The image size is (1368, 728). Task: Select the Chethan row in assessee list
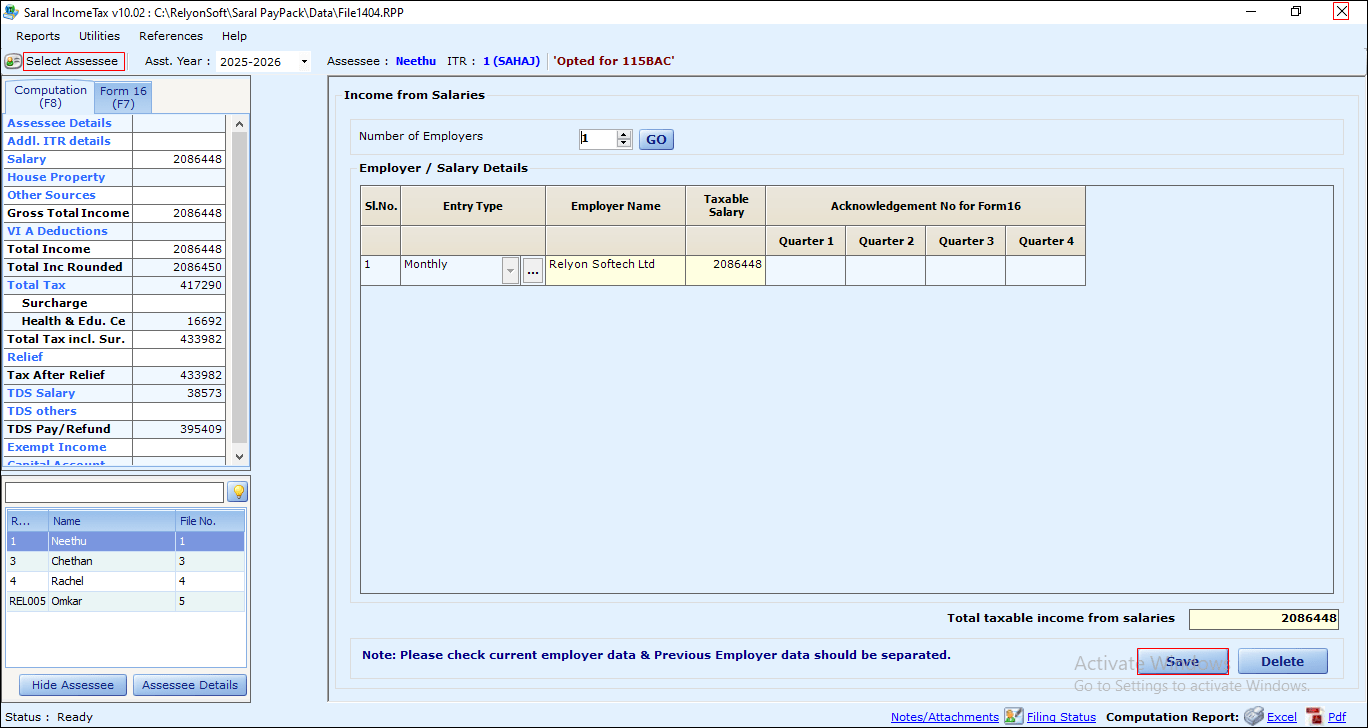pyautogui.click(x=126, y=561)
